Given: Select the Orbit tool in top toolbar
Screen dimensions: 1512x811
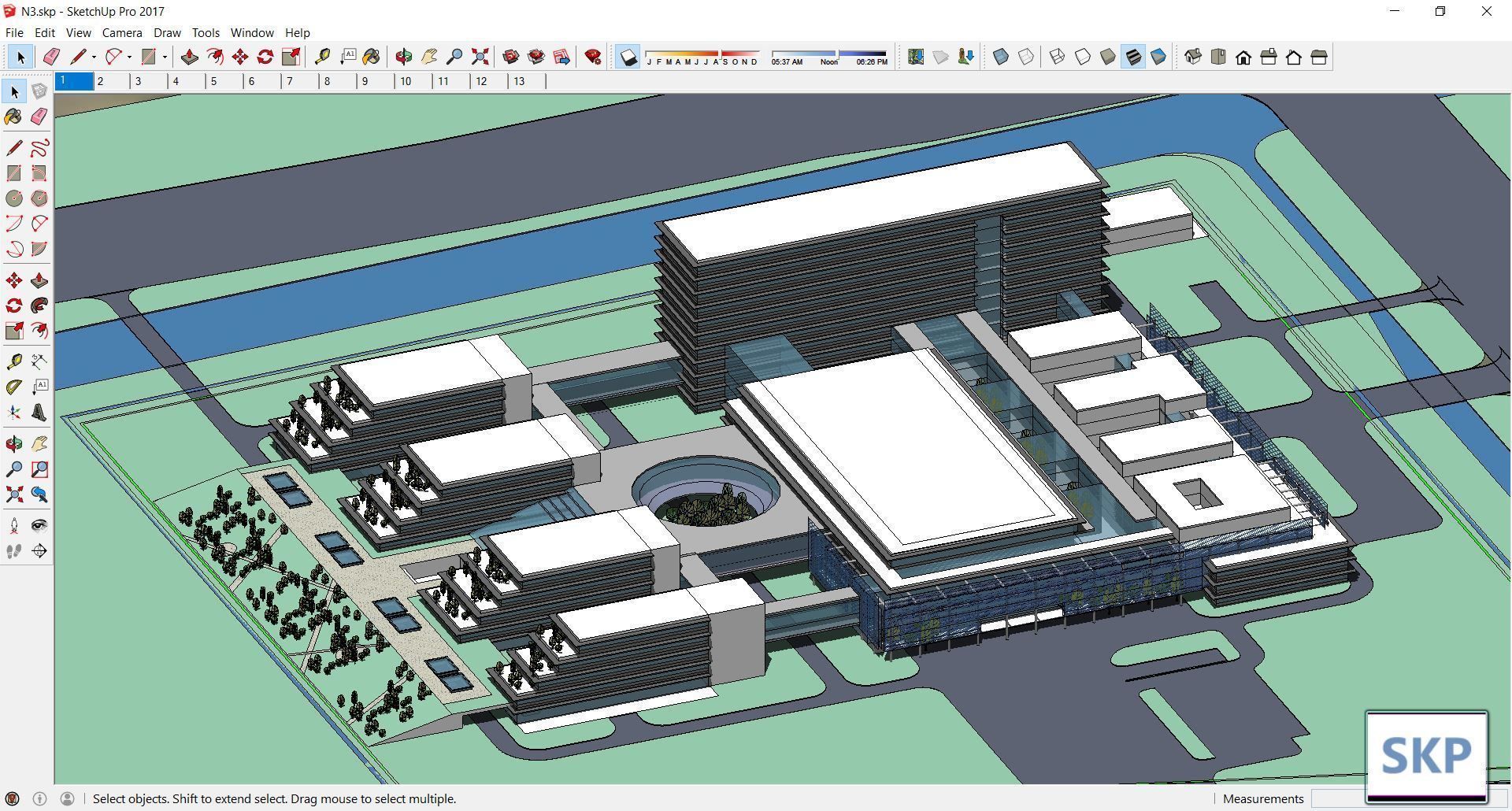Looking at the screenshot, I should [404, 57].
